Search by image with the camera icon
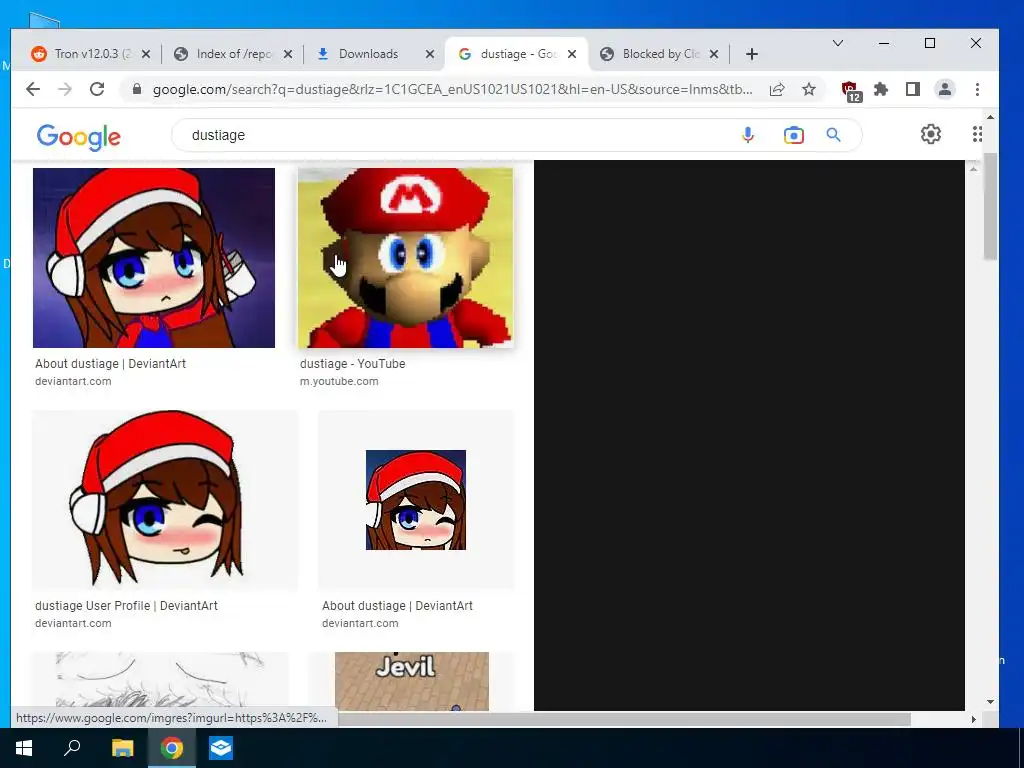The height and width of the screenshot is (768, 1024). [793, 135]
